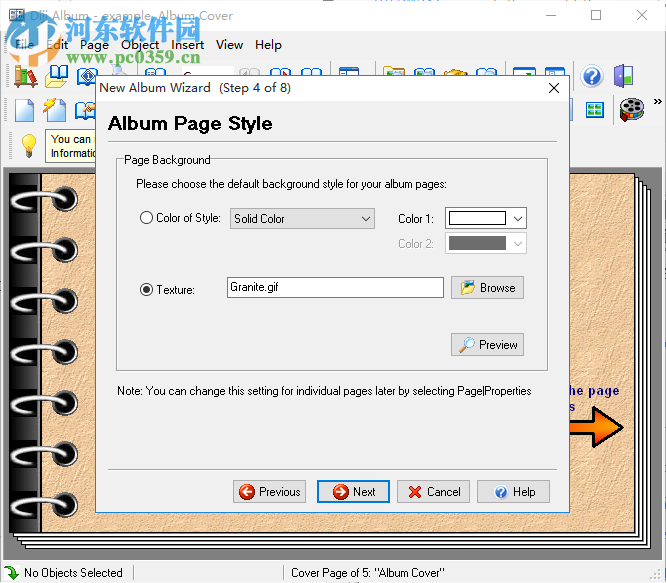
Task: Open the File menu
Action: [x=24, y=45]
